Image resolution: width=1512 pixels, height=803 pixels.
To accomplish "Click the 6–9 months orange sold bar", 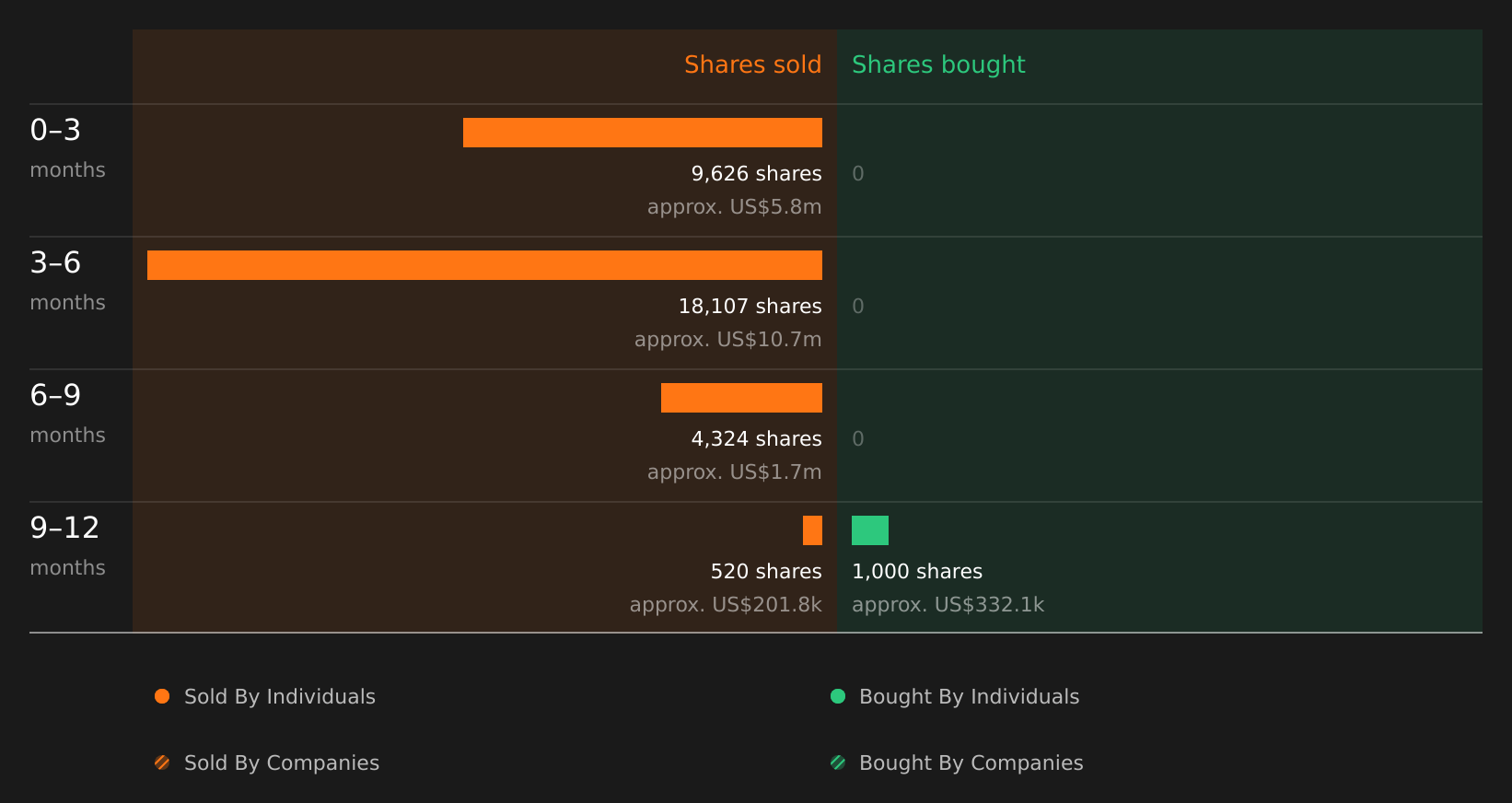I will 741,398.
